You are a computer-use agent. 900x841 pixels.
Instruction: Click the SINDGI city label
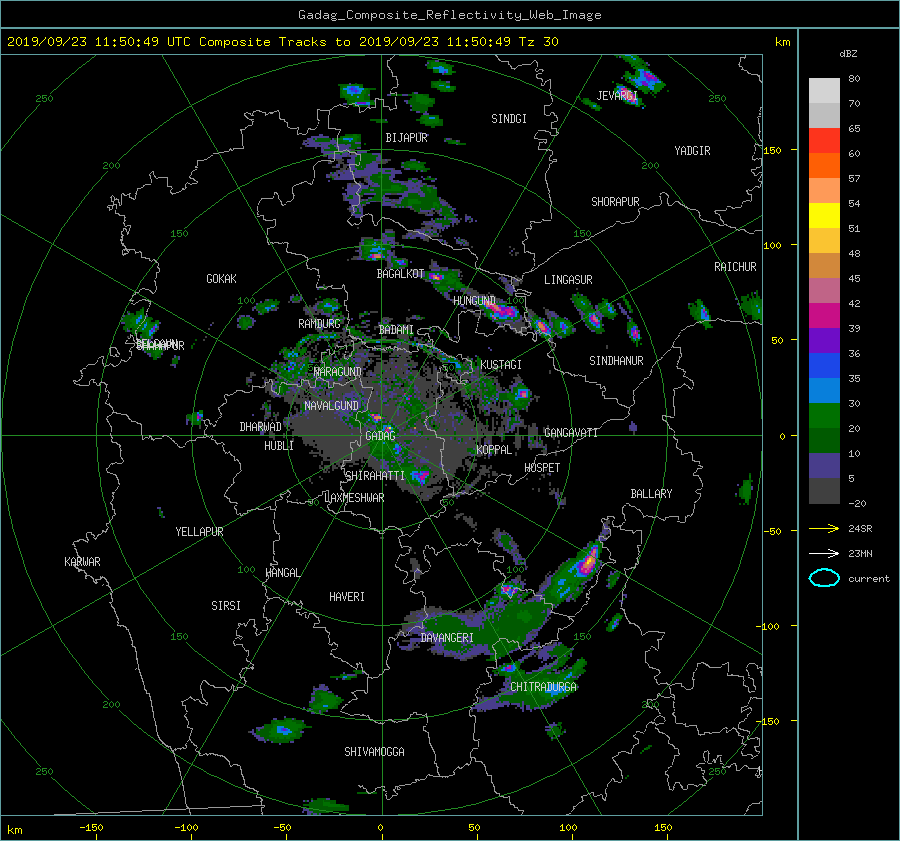[509, 119]
